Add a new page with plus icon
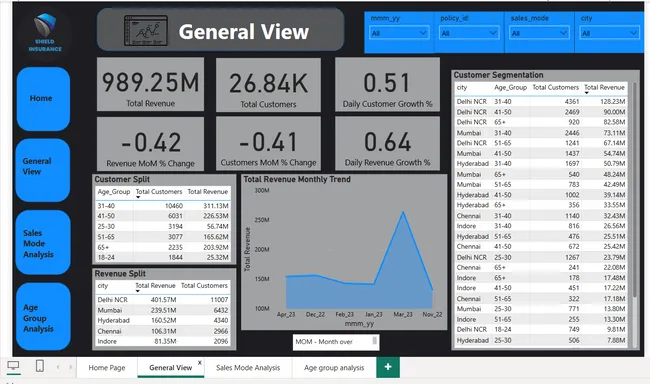650x384 pixels. tap(388, 367)
